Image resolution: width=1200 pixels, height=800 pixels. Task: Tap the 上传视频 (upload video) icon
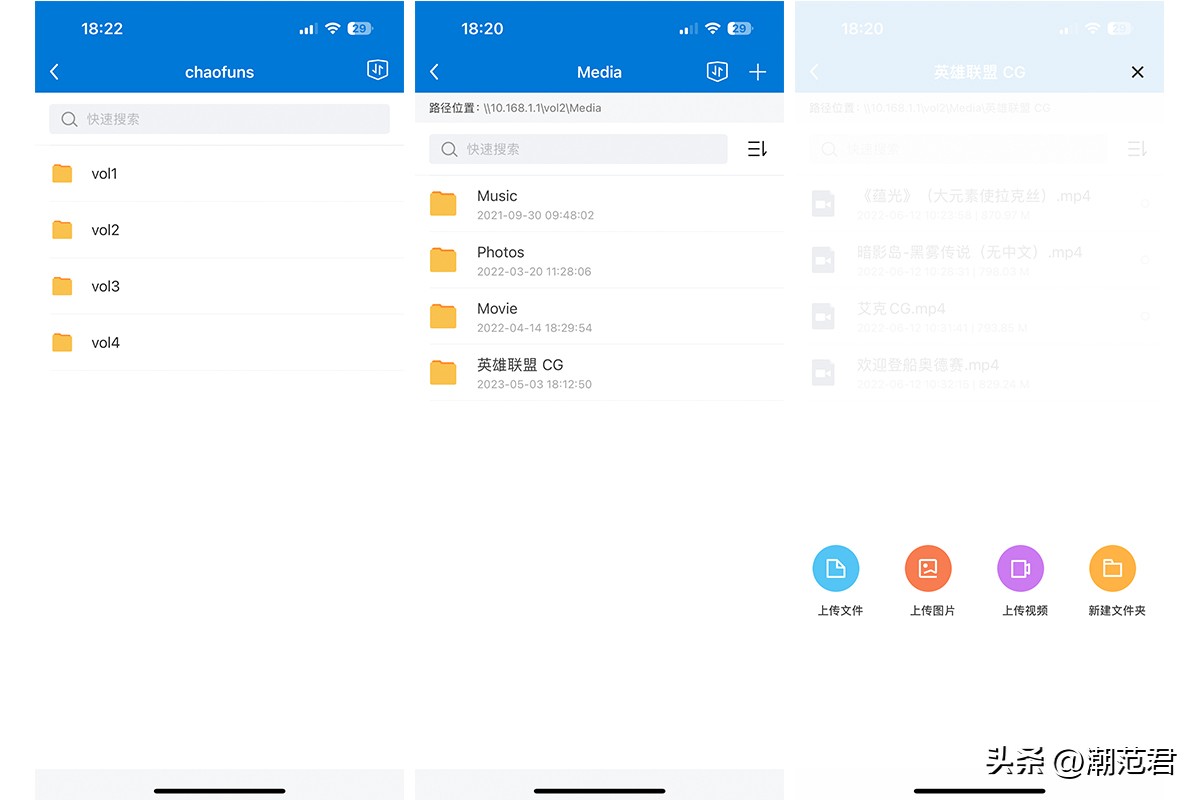point(1021,567)
